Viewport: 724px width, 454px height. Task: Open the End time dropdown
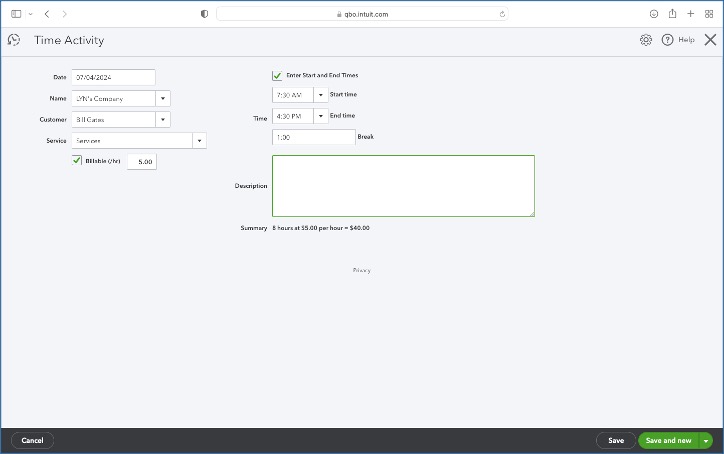320,116
